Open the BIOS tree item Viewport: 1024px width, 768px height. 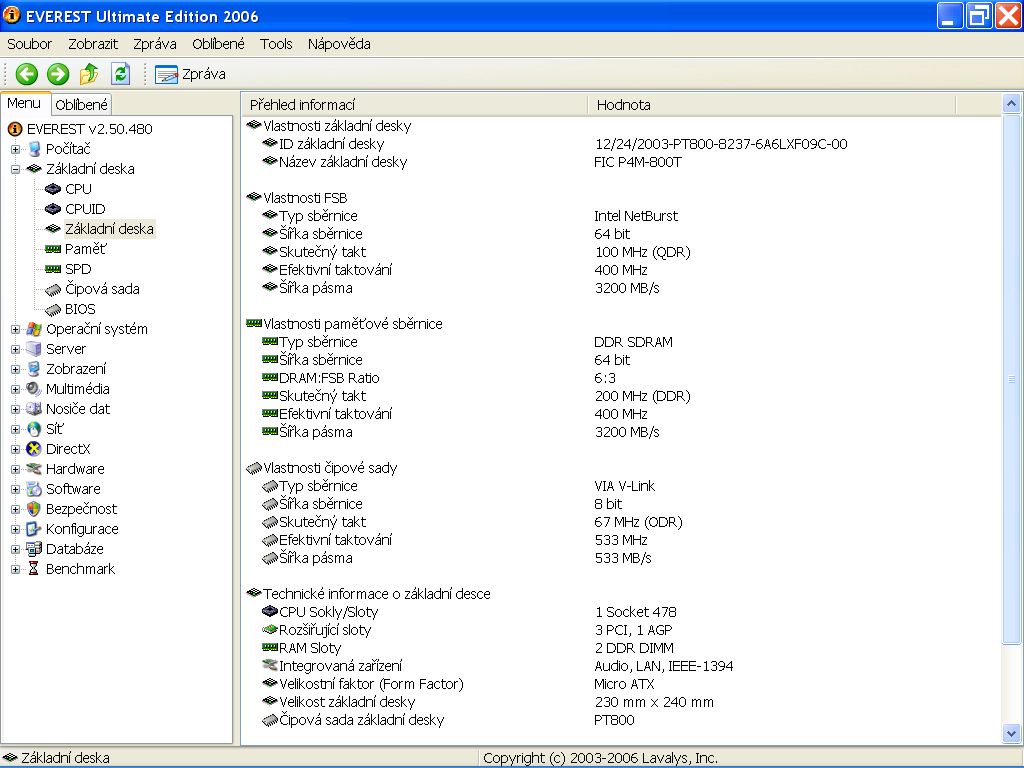click(80, 309)
